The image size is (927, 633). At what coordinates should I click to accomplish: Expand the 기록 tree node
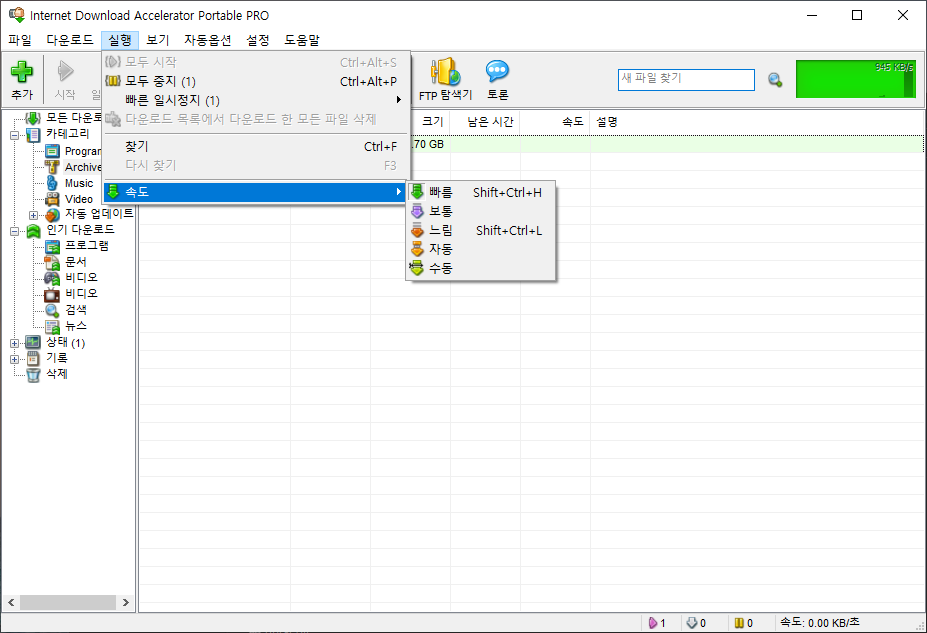pyautogui.click(x=14, y=359)
